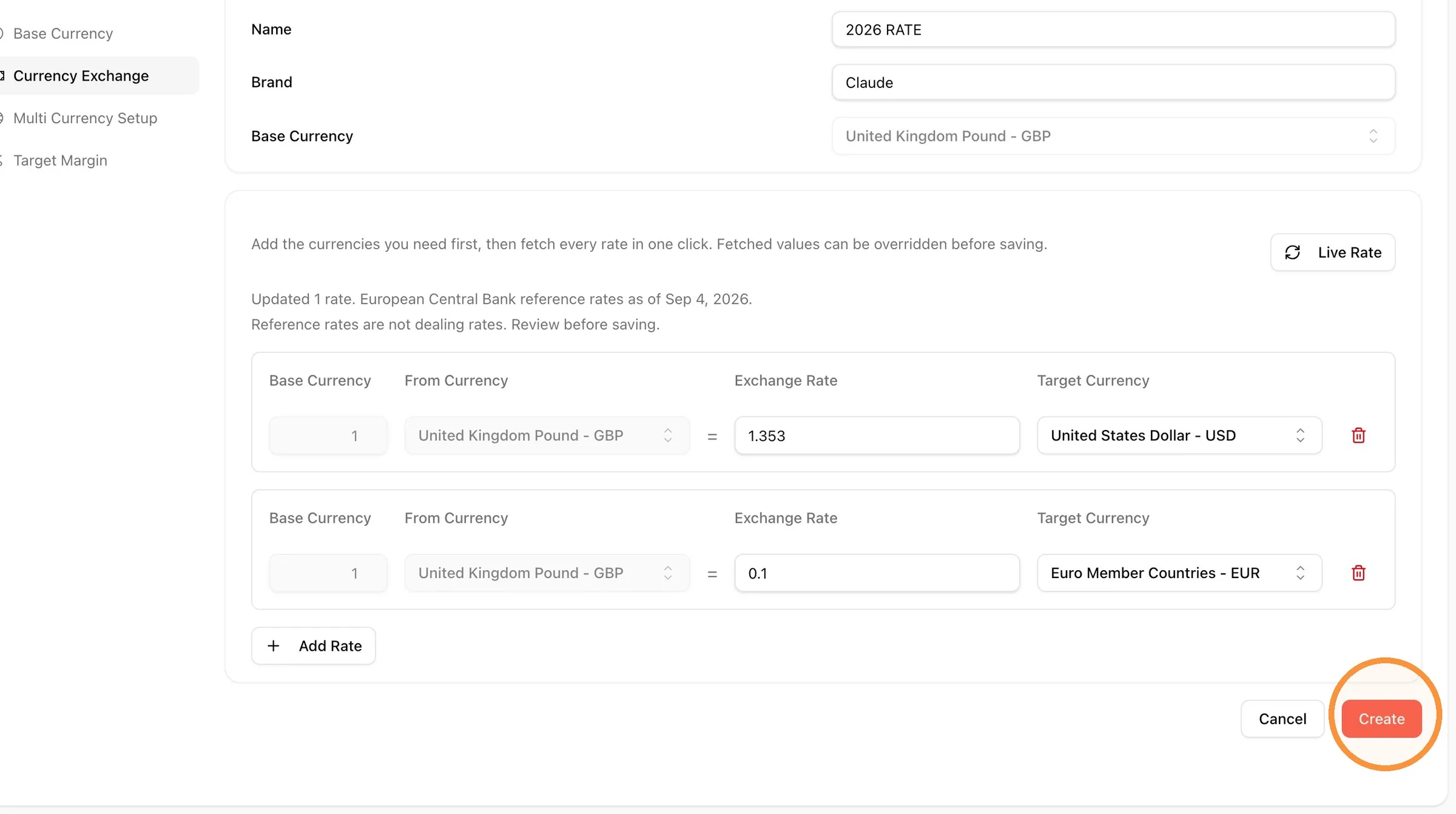Click base amount 1 in USD row
The height and width of the screenshot is (814, 1456).
[x=328, y=436]
